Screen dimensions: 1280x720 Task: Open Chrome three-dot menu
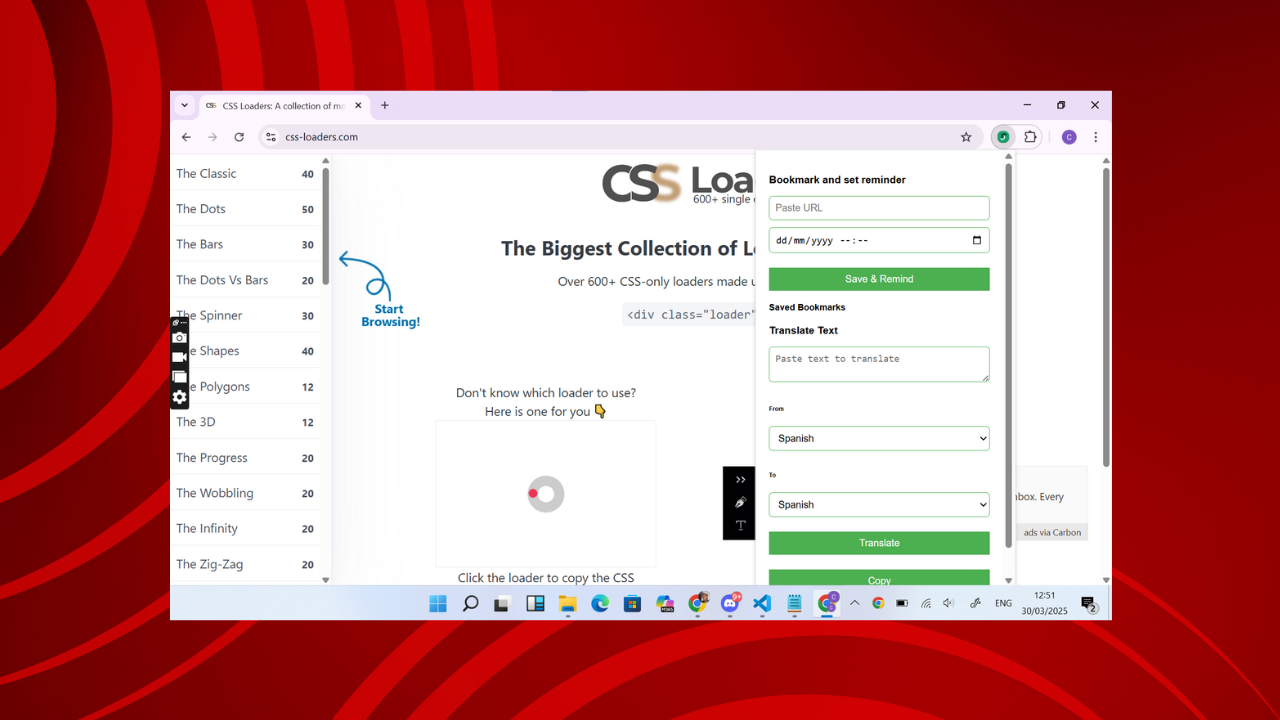(1096, 137)
